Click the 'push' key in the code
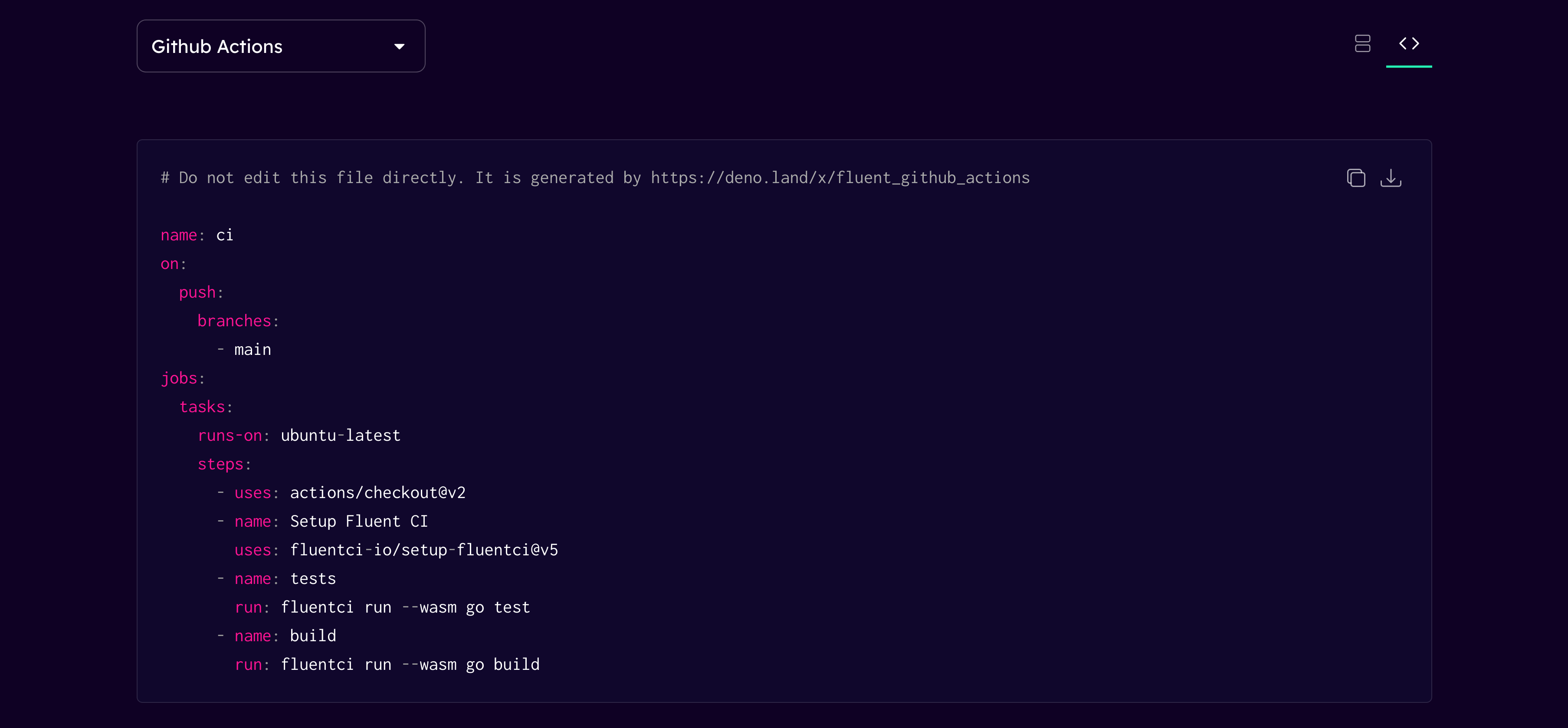Image resolution: width=1568 pixels, height=728 pixels. [x=197, y=293]
